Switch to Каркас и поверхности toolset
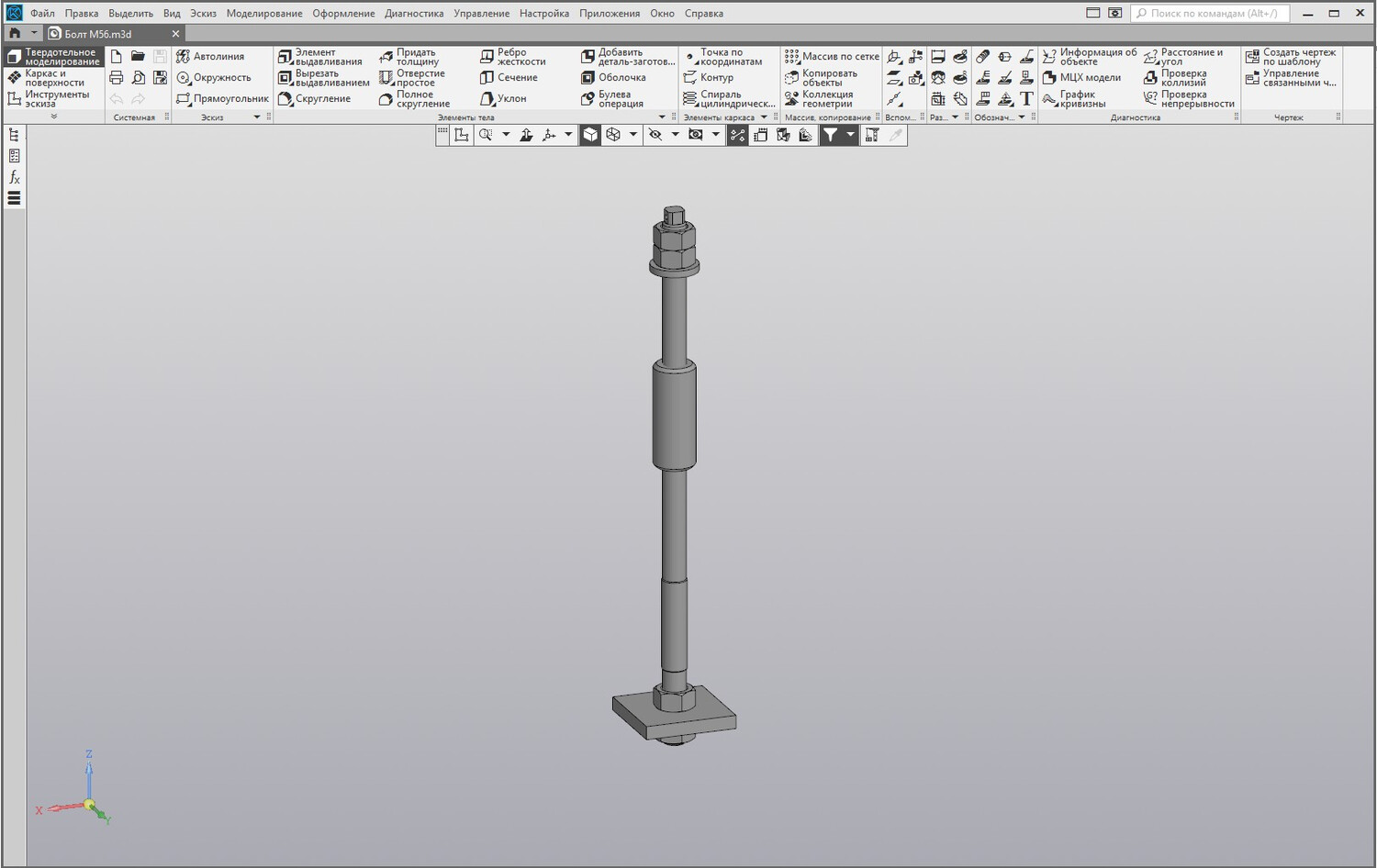The height and width of the screenshot is (868, 1377). (x=53, y=78)
